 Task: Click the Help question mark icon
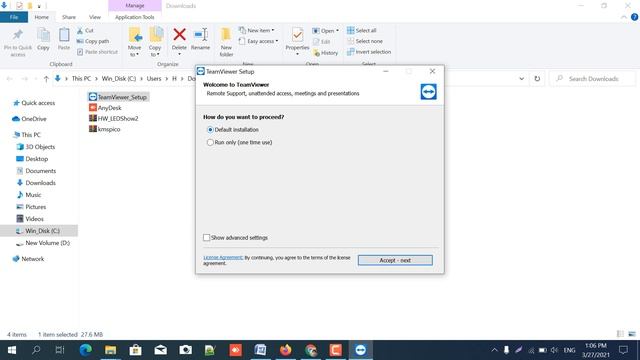634,17
